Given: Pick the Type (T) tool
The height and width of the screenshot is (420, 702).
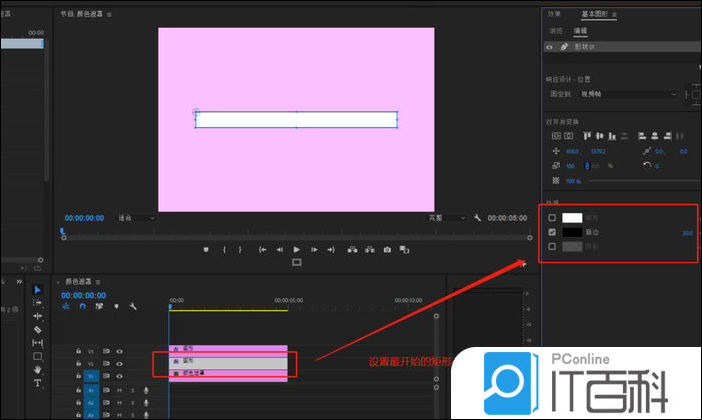Looking at the screenshot, I should coord(38,383).
